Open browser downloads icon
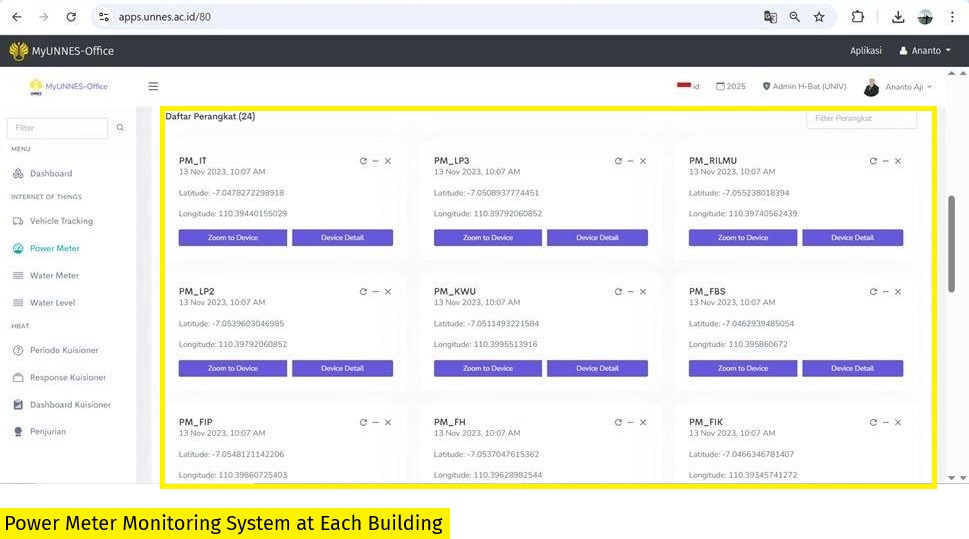The width and height of the screenshot is (969, 539). pos(898,17)
